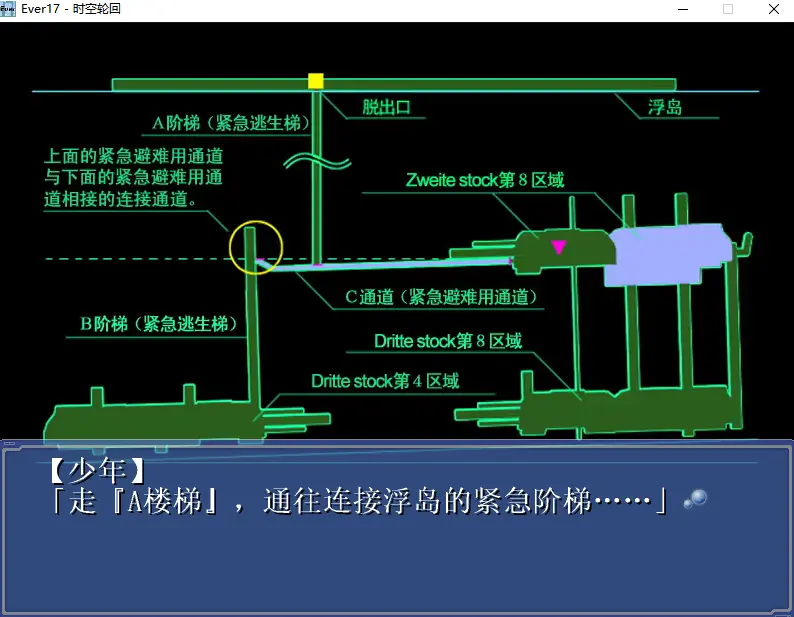794x617 pixels.
Task: Close the Ever17 window
Action: pyautogui.click(x=774, y=9)
